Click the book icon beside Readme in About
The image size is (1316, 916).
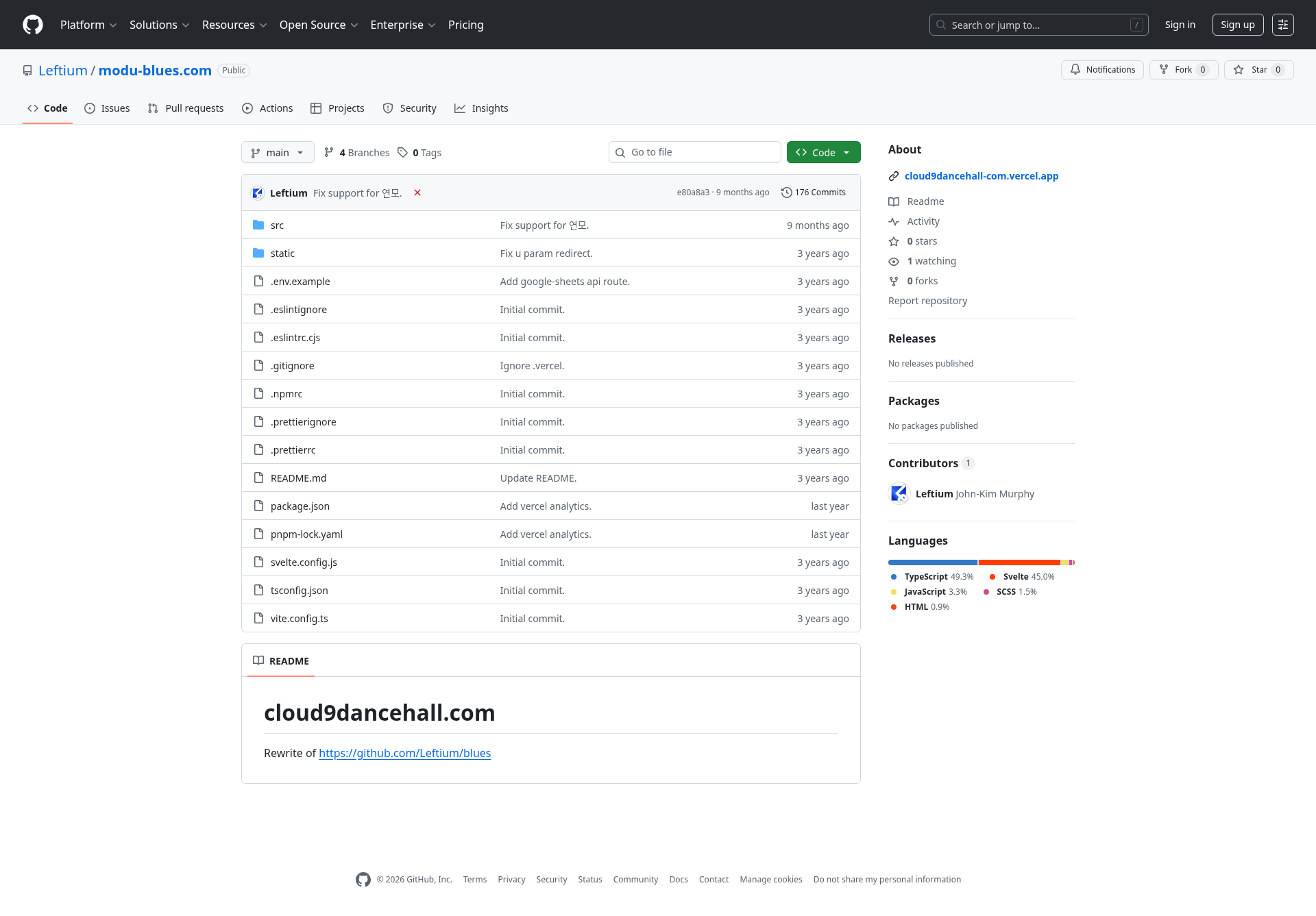pyautogui.click(x=894, y=201)
